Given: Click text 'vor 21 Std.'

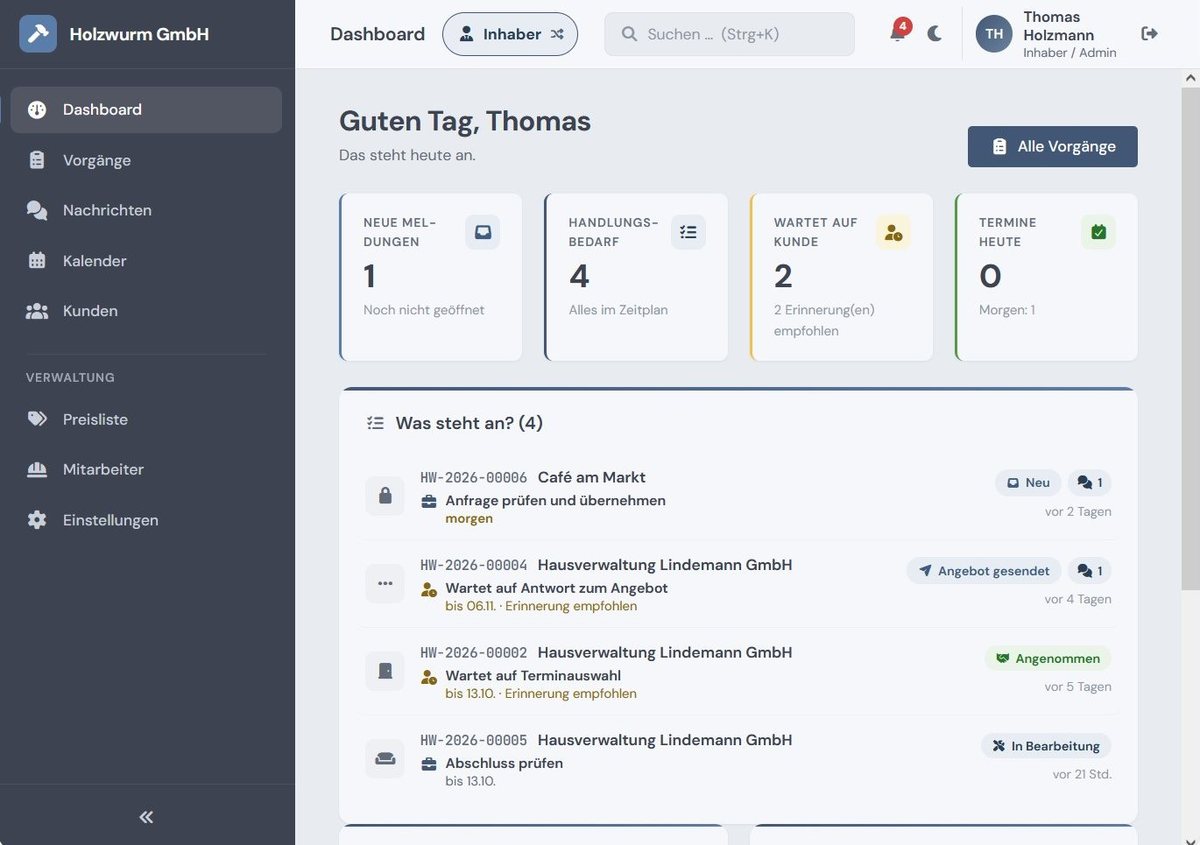Looking at the screenshot, I should click(1082, 774).
